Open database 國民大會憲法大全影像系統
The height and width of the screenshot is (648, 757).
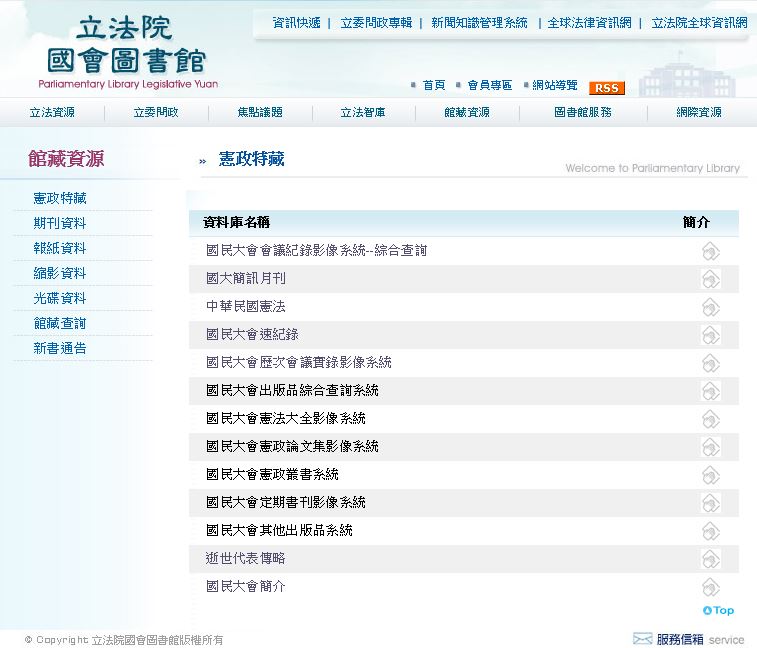[286, 419]
